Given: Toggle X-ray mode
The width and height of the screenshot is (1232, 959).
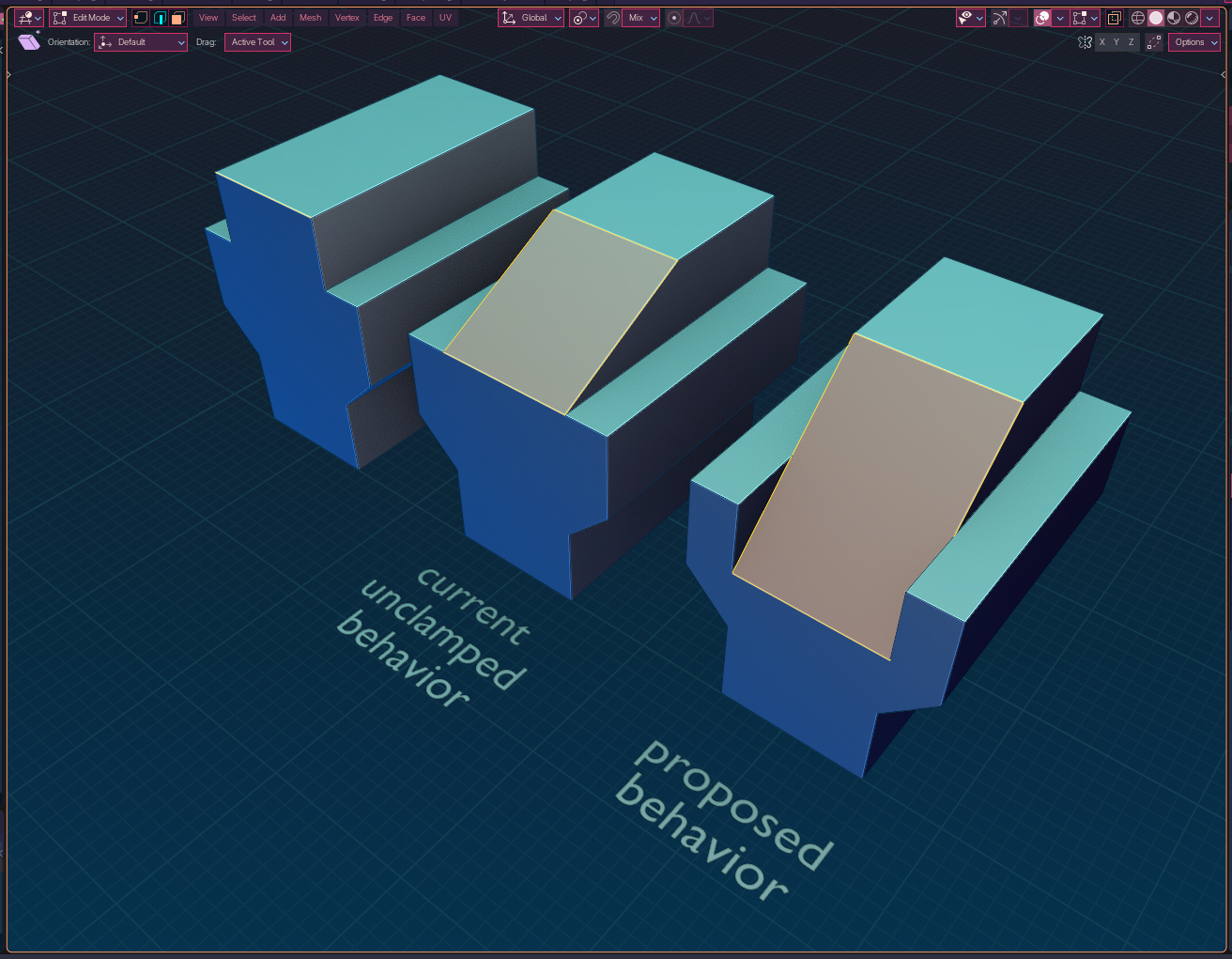Looking at the screenshot, I should tap(1114, 18).
